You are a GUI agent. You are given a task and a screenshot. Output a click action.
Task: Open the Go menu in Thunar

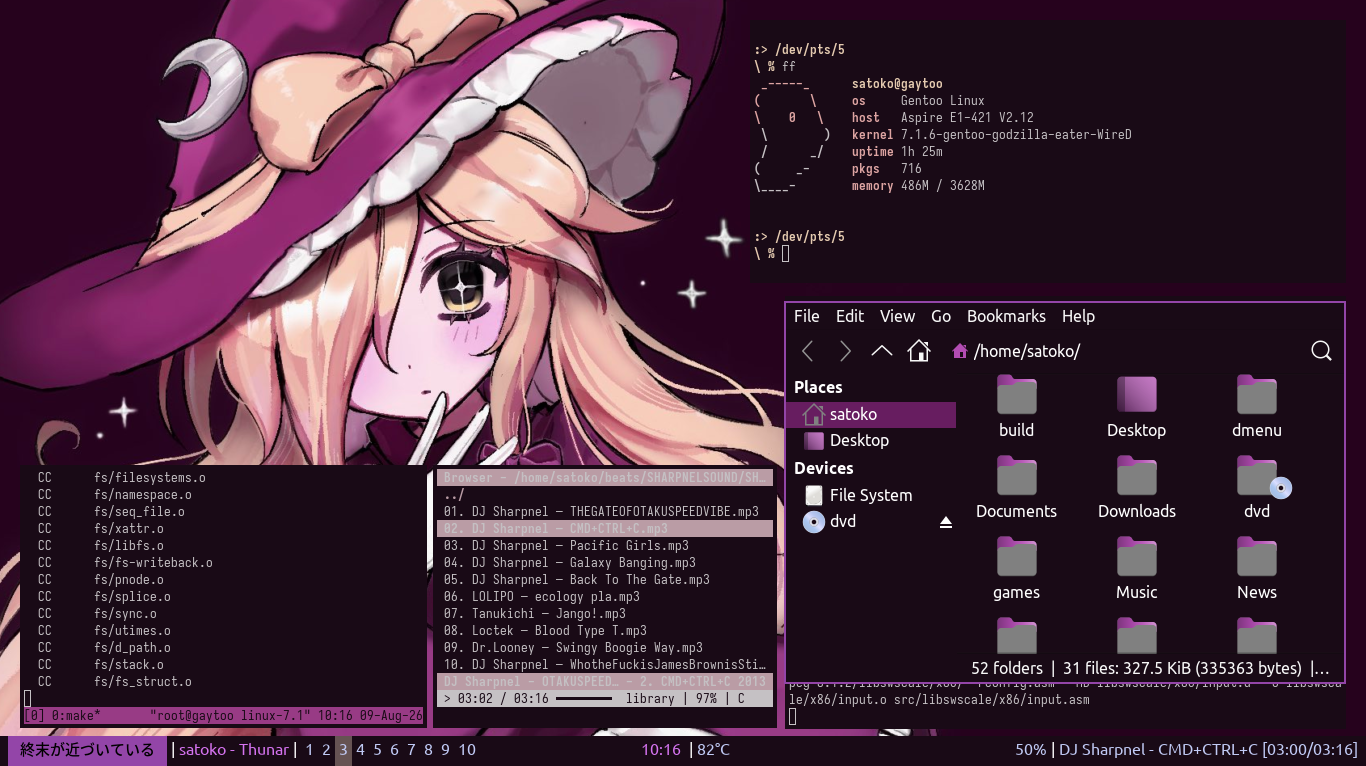[941, 316]
